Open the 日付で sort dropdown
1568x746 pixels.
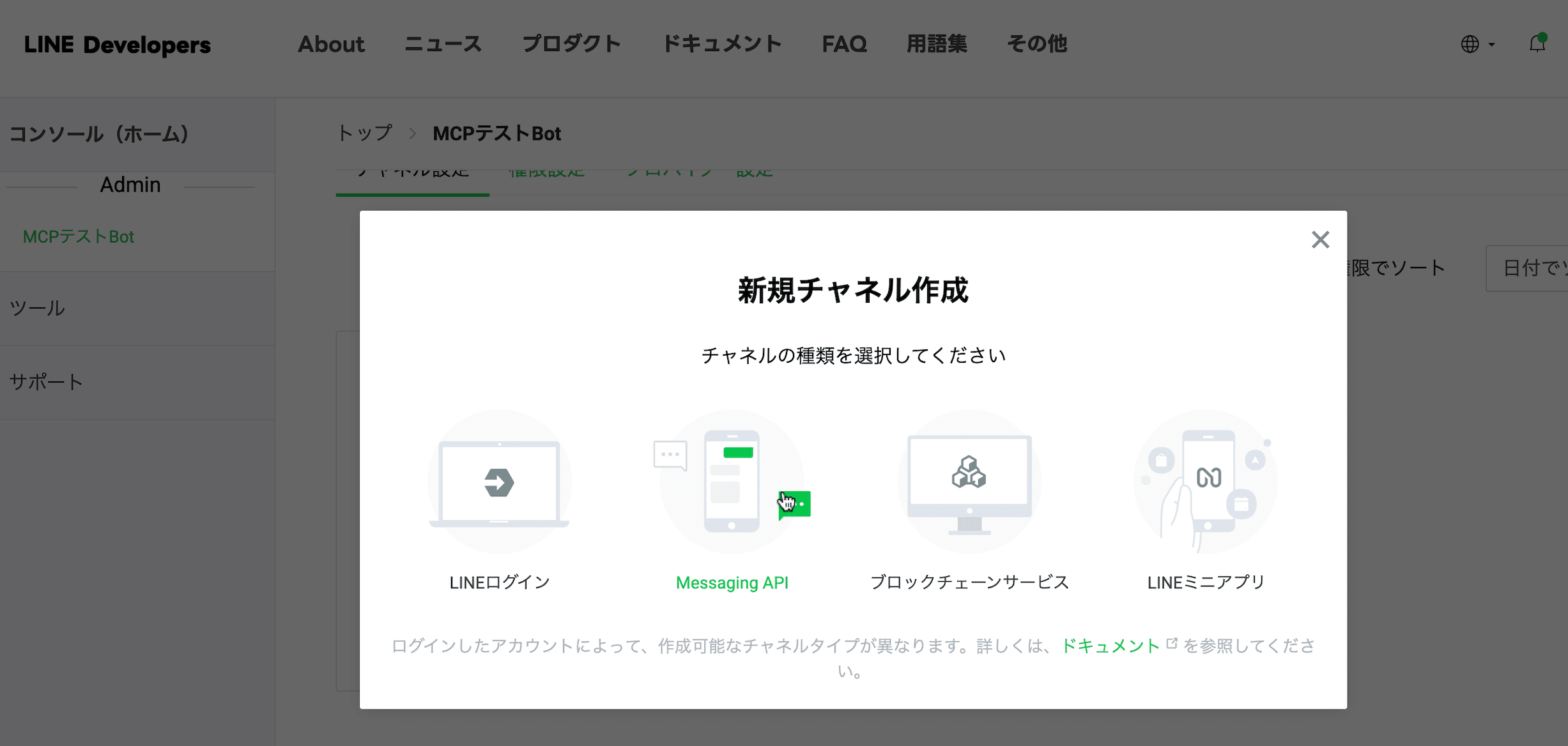[1526, 268]
